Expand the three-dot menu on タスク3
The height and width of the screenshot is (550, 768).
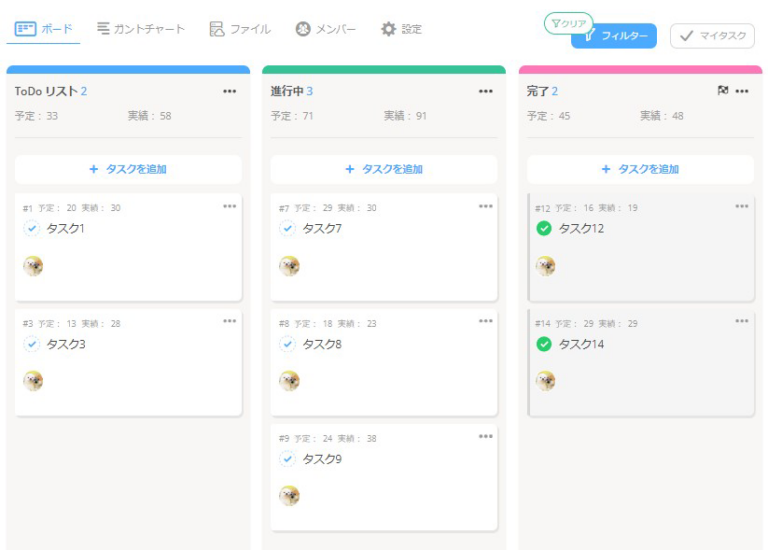pyautogui.click(x=230, y=321)
